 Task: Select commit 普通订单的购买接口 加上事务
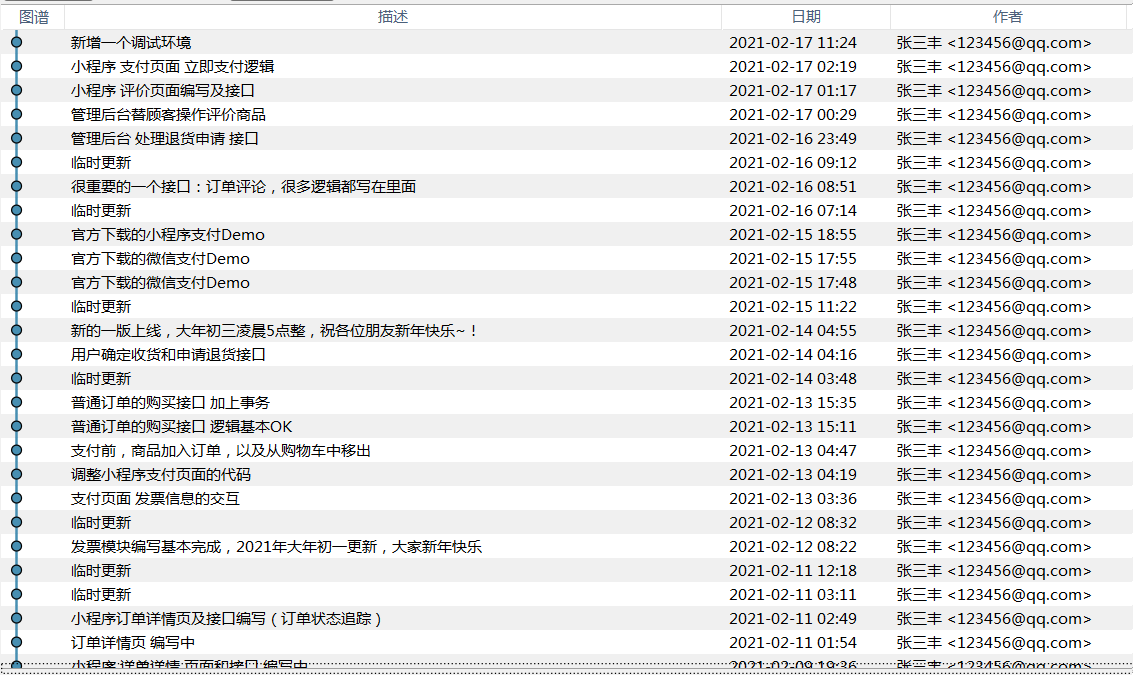(x=170, y=403)
